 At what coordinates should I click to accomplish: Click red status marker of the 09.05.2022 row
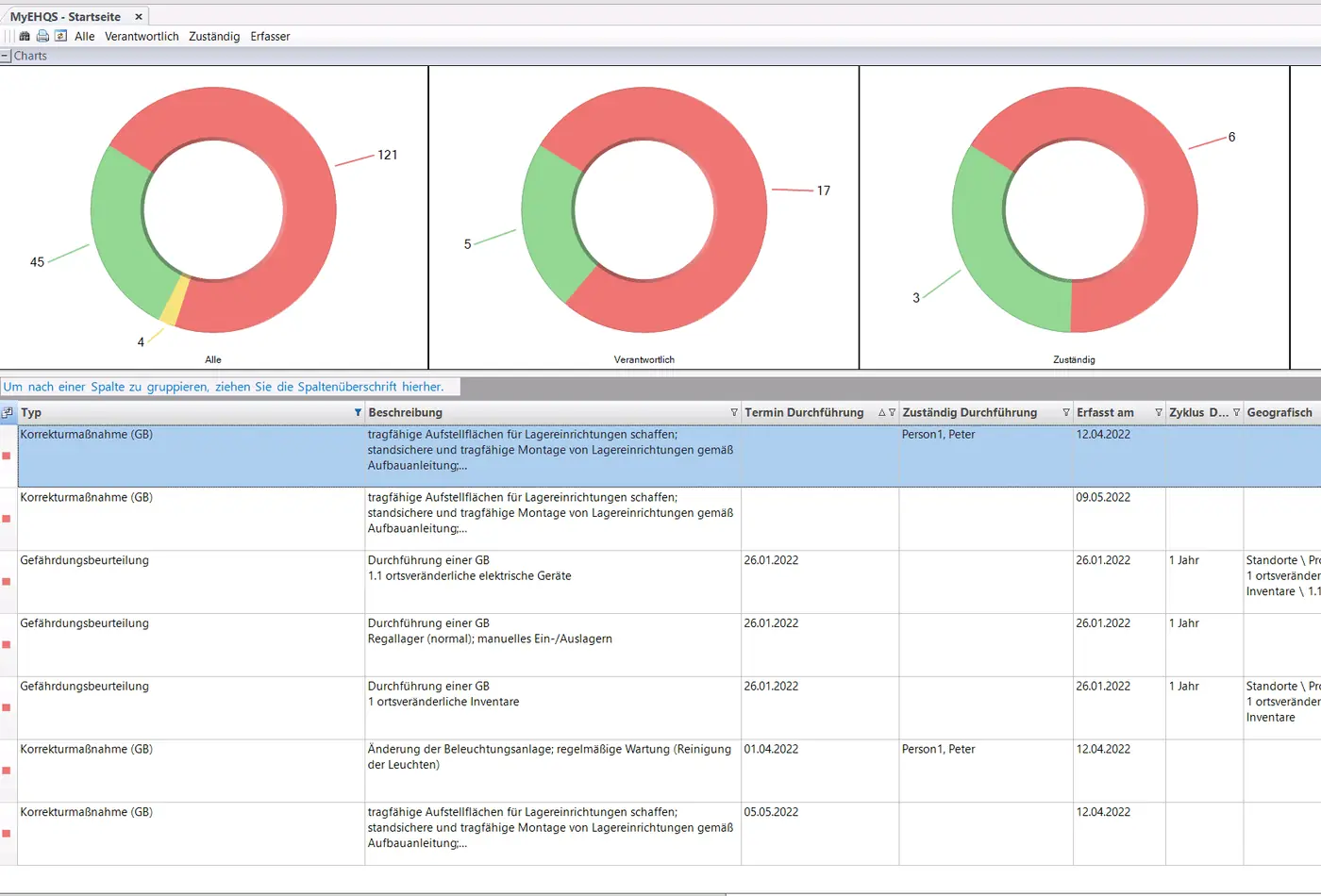coord(7,519)
